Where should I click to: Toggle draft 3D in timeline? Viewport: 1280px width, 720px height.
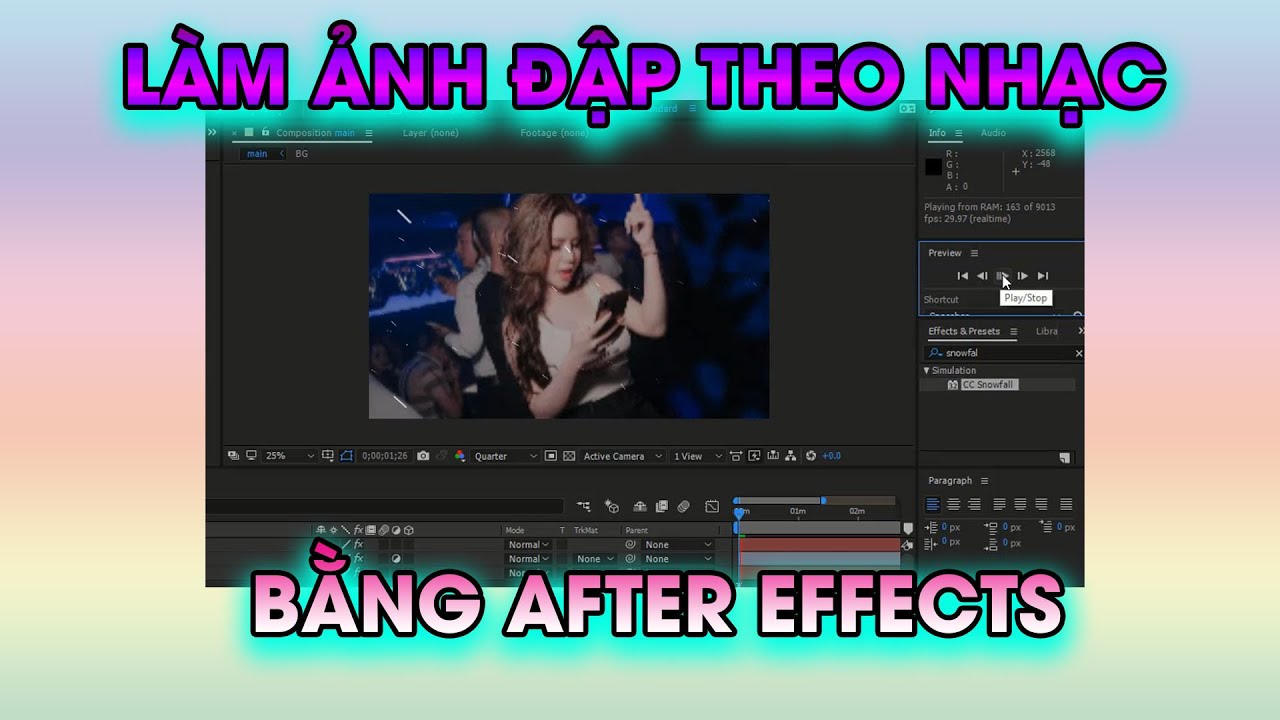612,507
